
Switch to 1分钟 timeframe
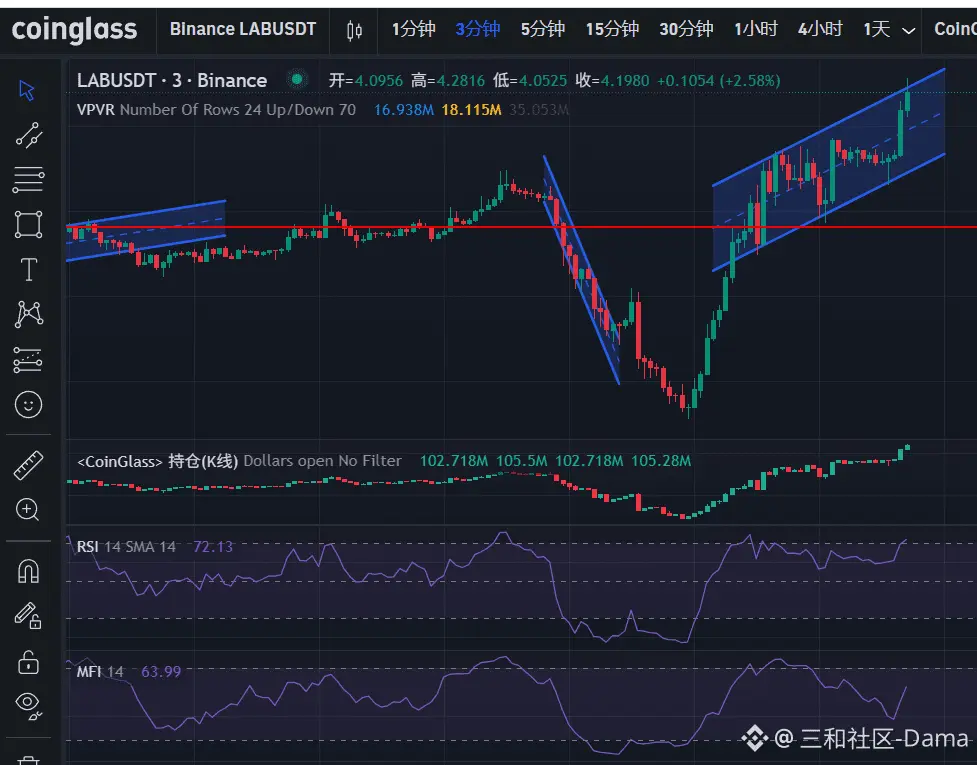(413, 29)
